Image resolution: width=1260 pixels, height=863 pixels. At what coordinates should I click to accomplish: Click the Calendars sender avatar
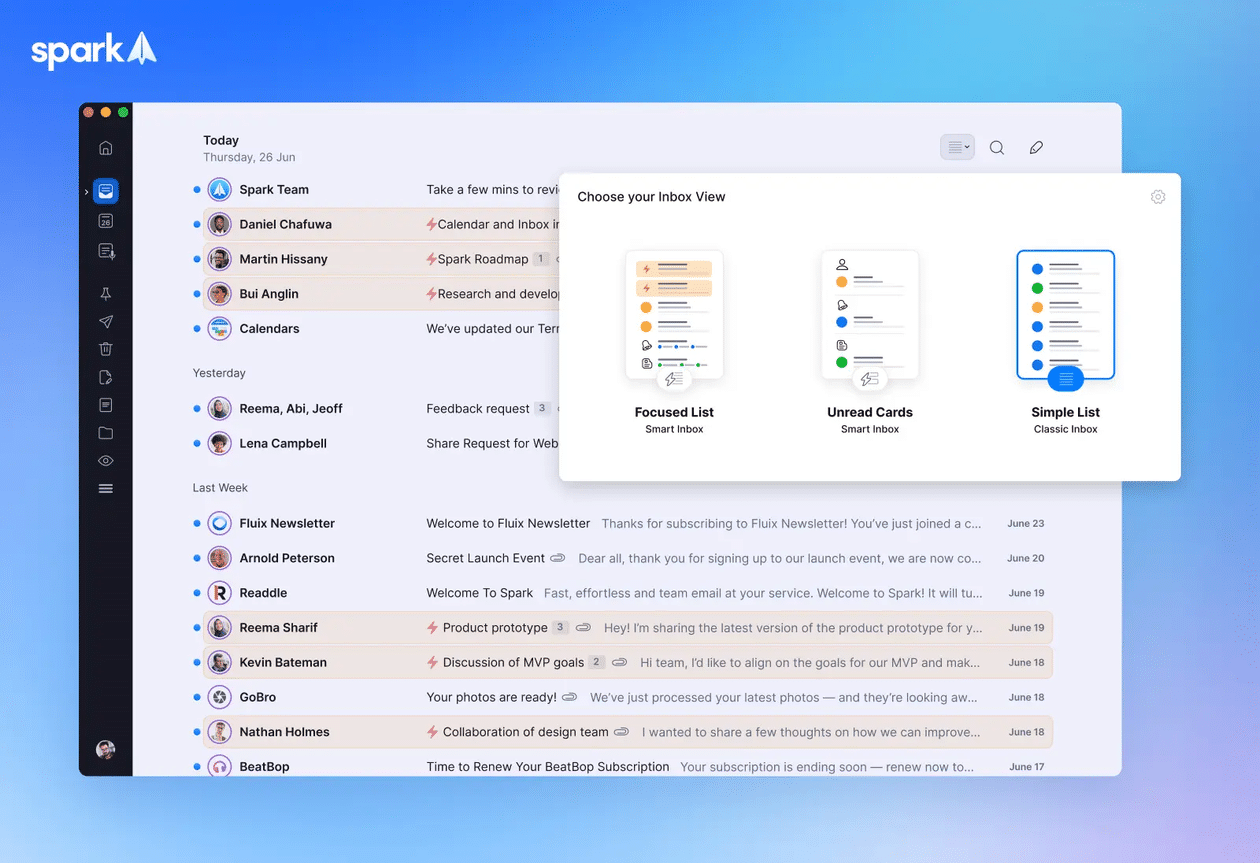(219, 328)
